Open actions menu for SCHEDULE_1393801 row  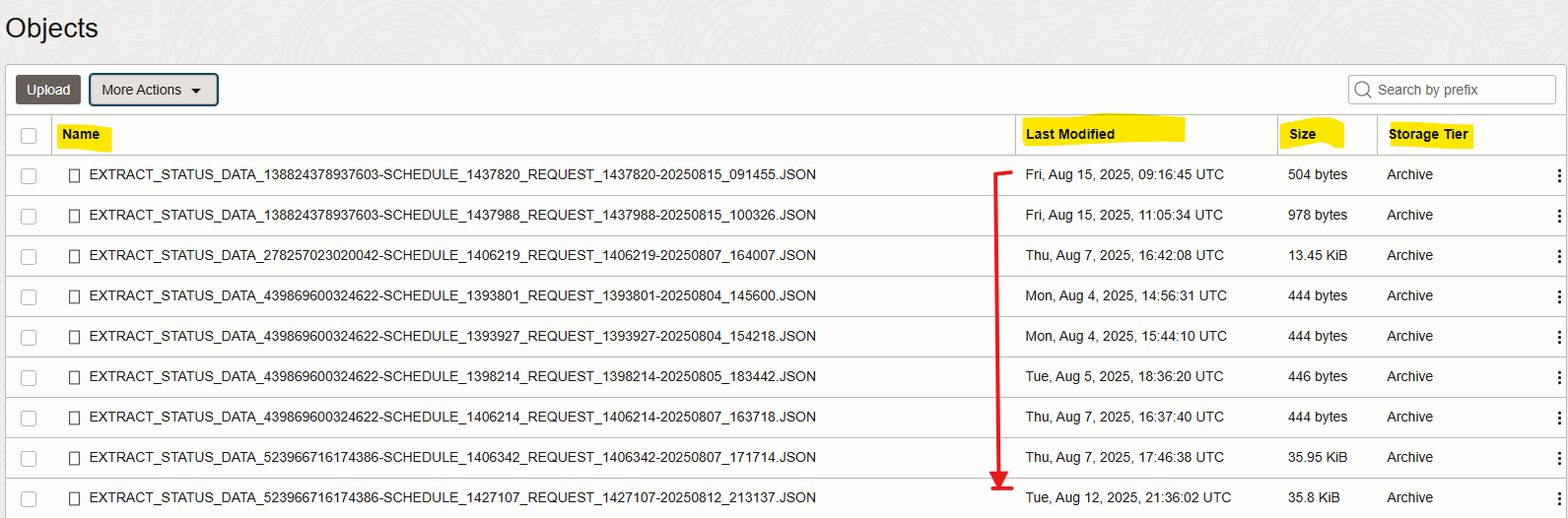[x=1559, y=296]
